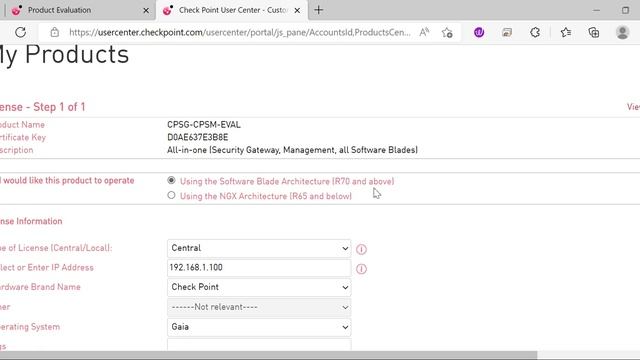The width and height of the screenshot is (640, 360).
Task: Click the IP address field 192.168.1.100
Action: [259, 268]
